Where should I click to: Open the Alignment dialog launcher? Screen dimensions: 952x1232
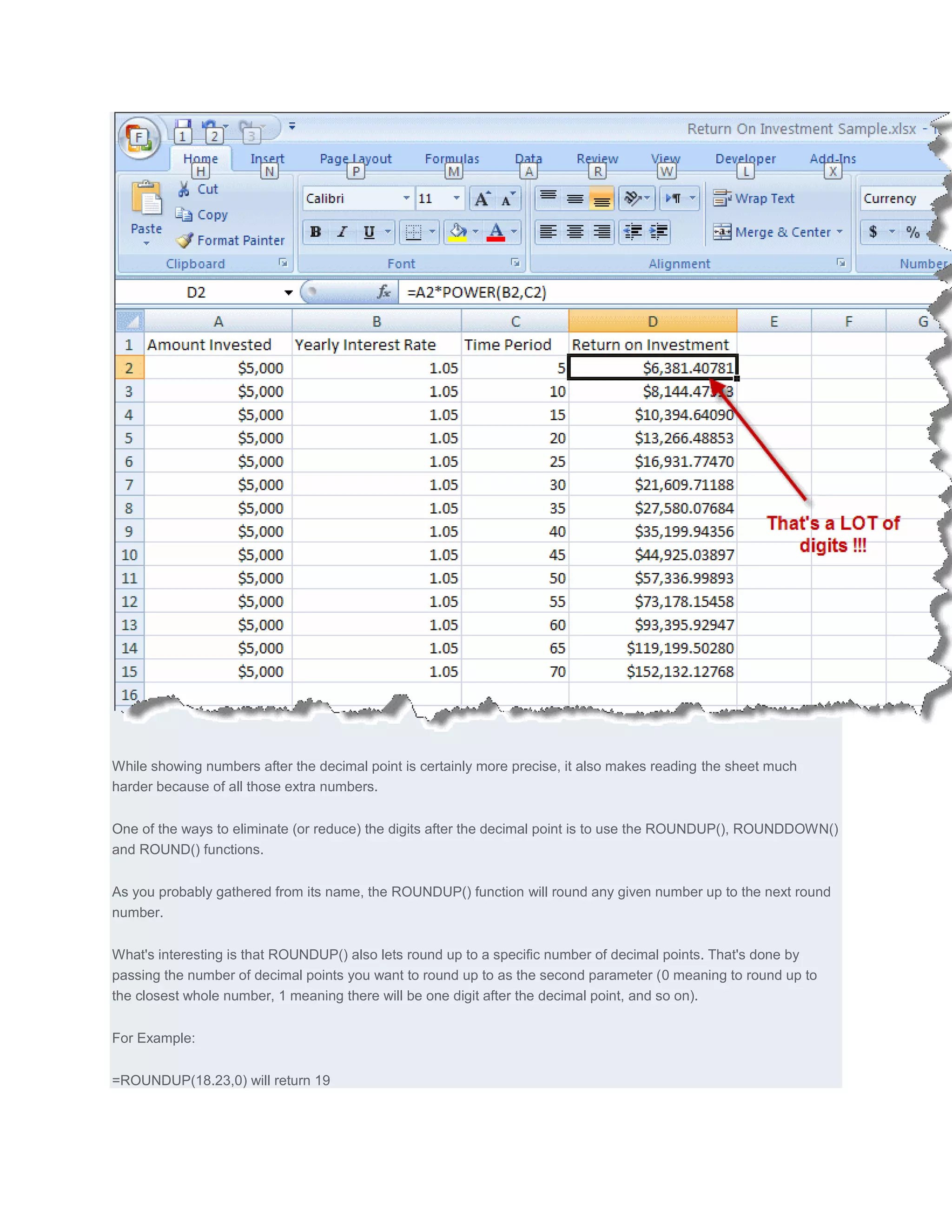(841, 263)
